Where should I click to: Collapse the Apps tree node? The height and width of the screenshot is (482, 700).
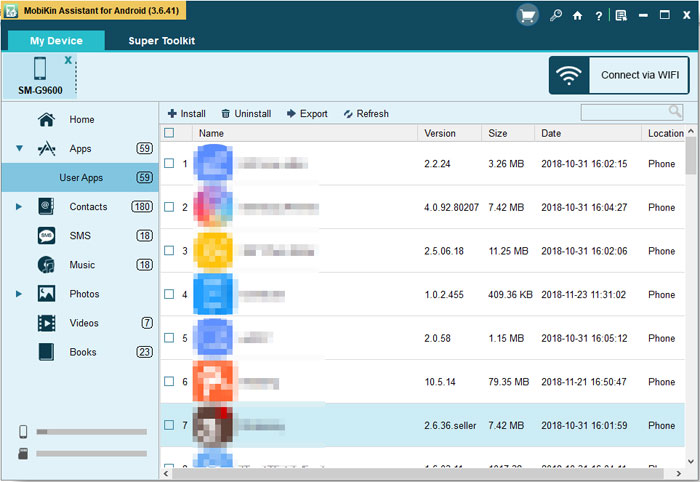coord(19,149)
